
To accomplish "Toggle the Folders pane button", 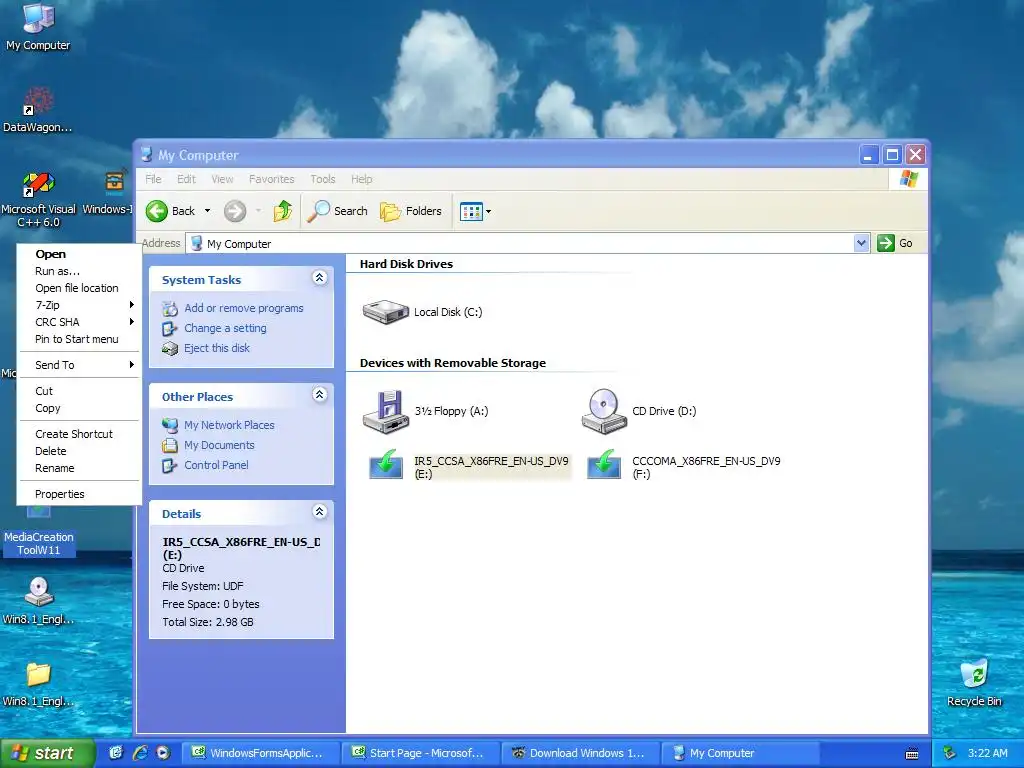I will pyautogui.click(x=411, y=211).
